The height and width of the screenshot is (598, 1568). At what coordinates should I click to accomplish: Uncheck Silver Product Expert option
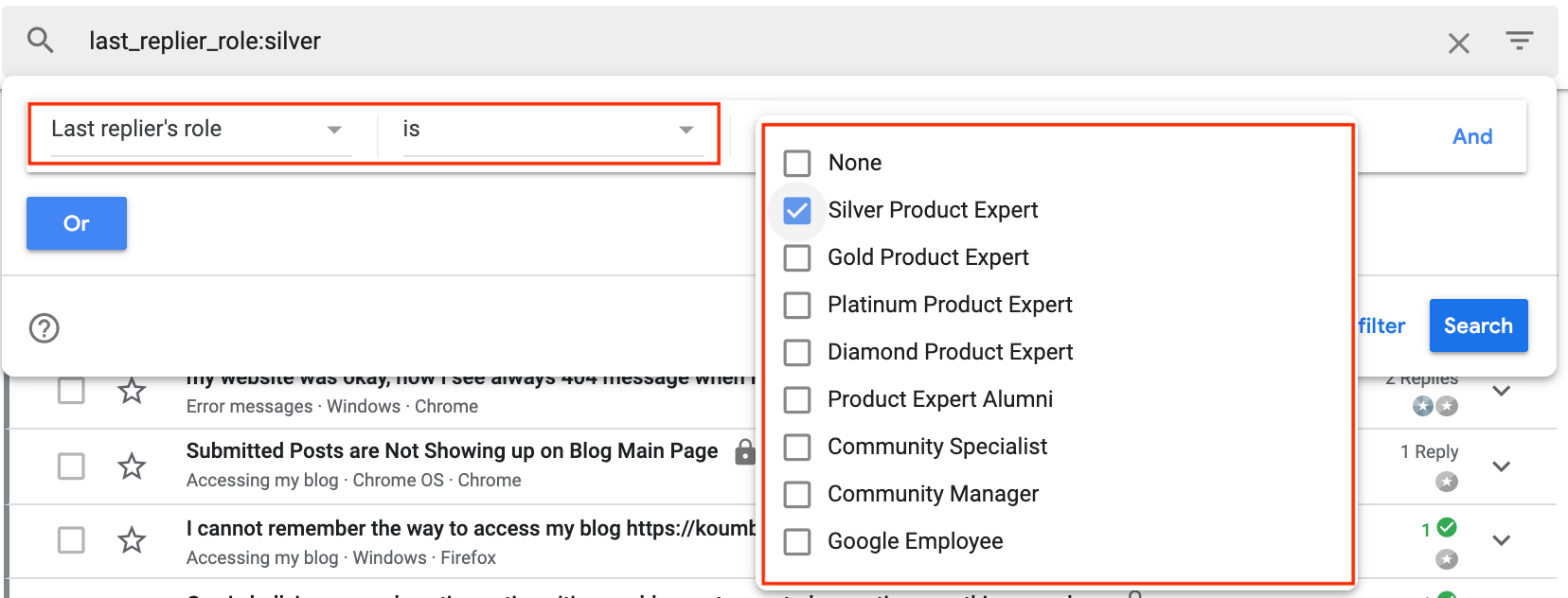[x=797, y=210]
